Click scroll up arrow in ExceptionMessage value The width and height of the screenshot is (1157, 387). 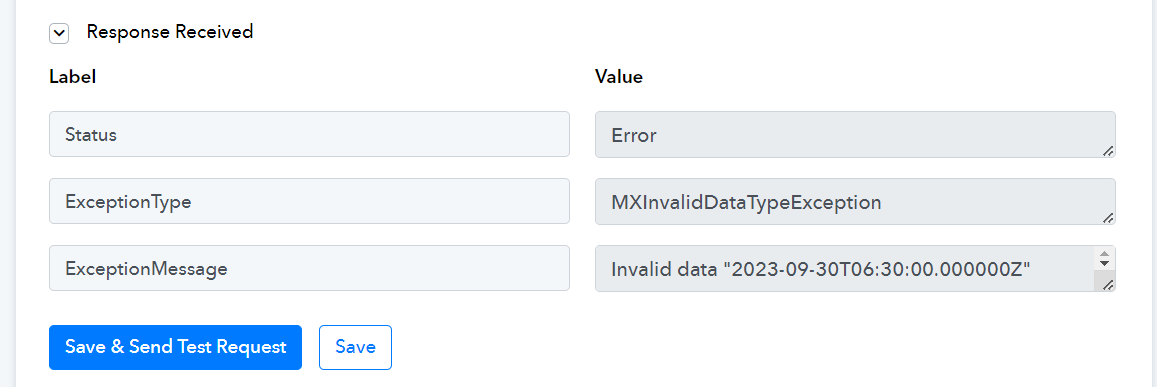click(1105, 254)
